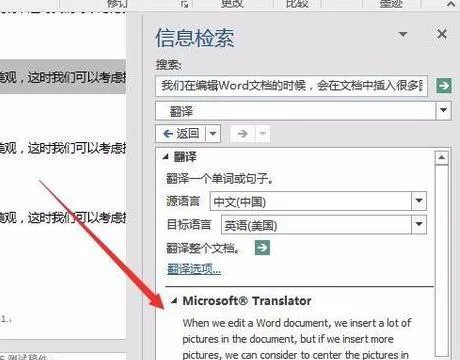Viewport: 460px width, 360px height.
Task: Translate the whole document via green arrow
Action: (262, 247)
